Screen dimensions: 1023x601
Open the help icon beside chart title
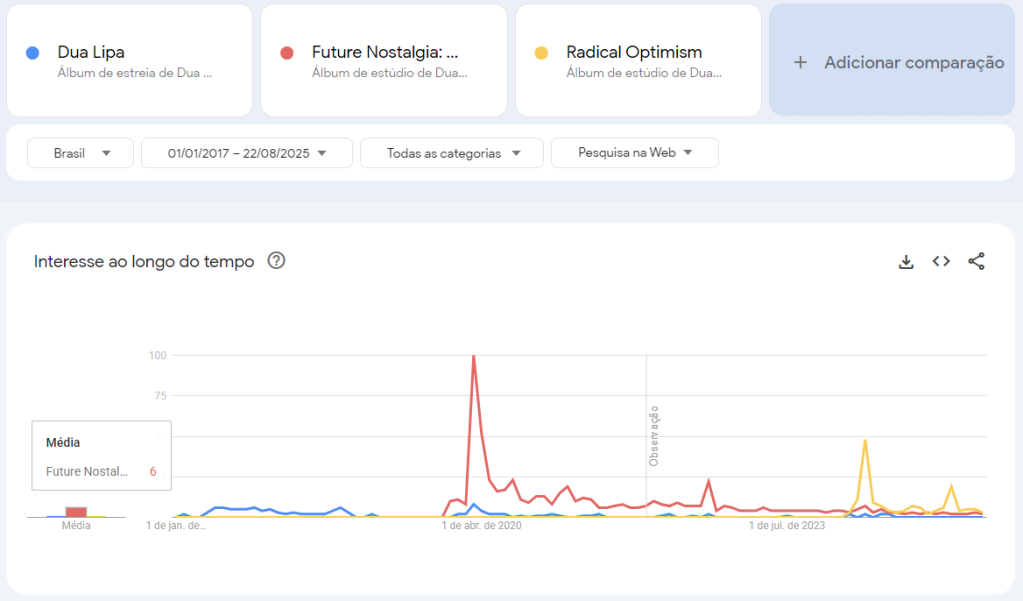(277, 261)
